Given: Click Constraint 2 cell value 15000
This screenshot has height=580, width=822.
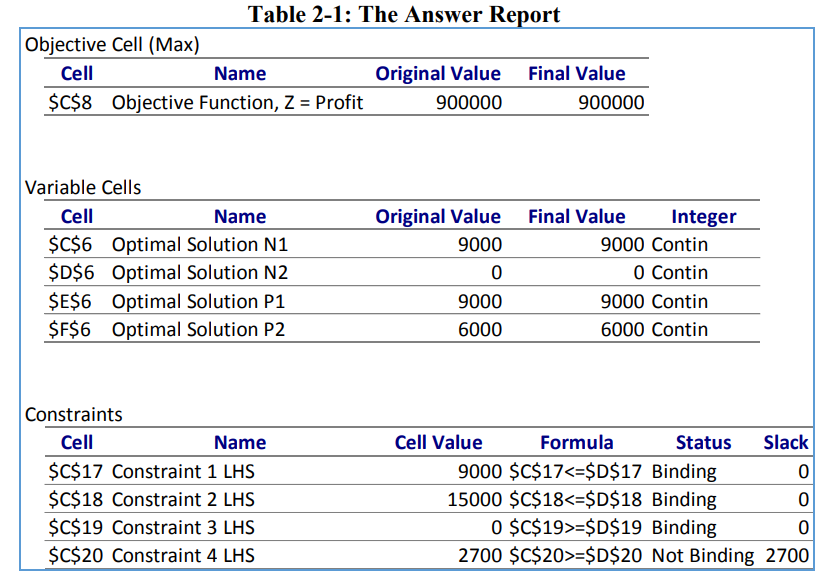Looking at the screenshot, I should click(474, 499).
